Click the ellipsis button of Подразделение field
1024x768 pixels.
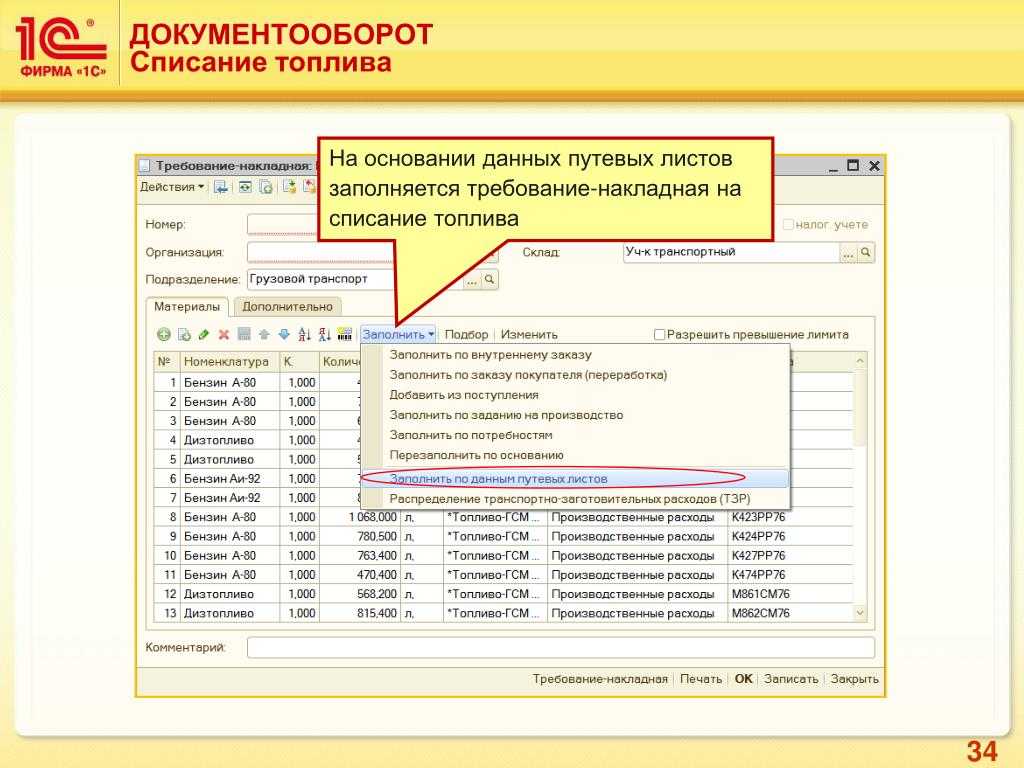472,280
